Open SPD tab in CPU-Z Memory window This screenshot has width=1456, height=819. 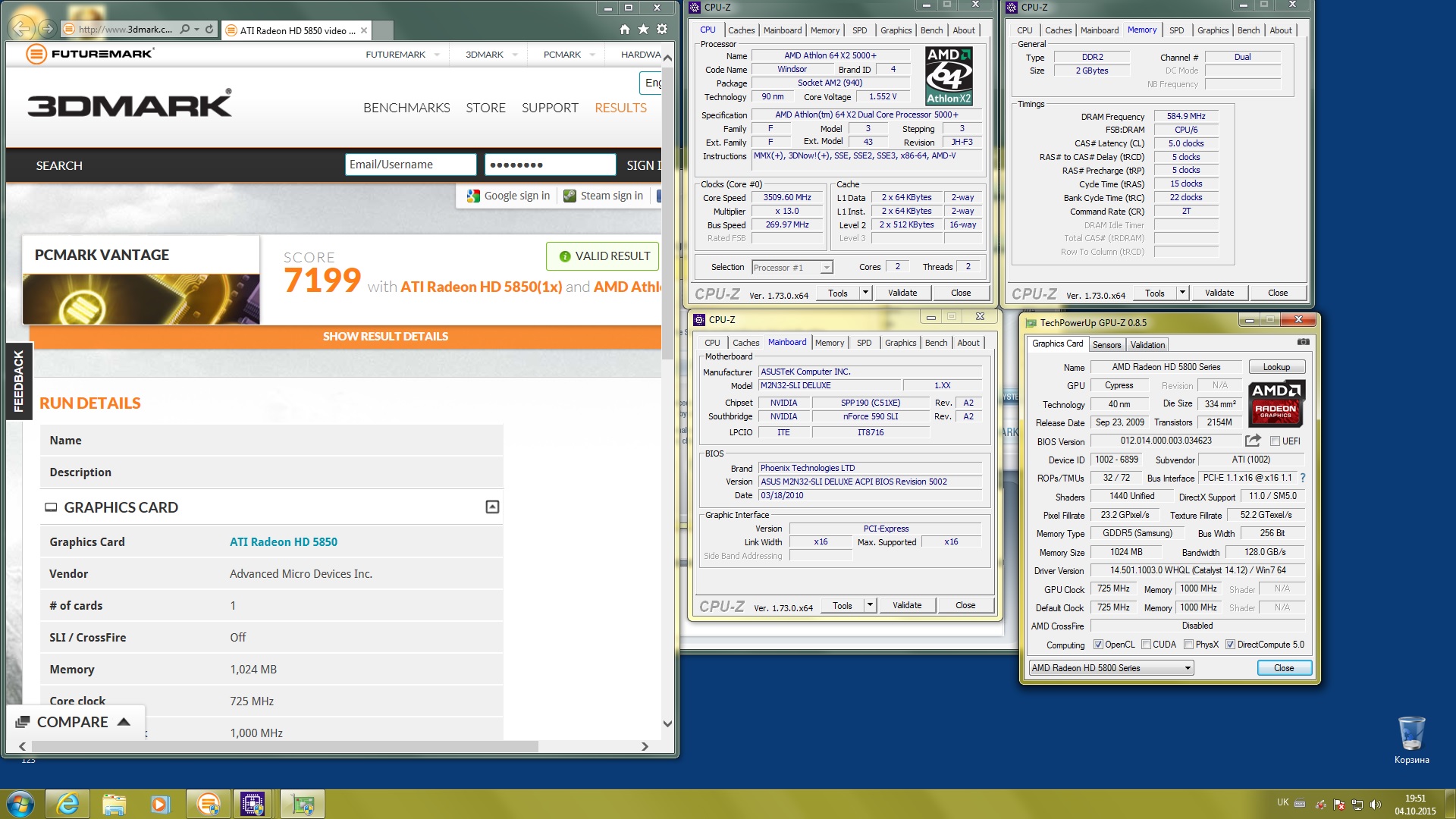(x=1176, y=30)
